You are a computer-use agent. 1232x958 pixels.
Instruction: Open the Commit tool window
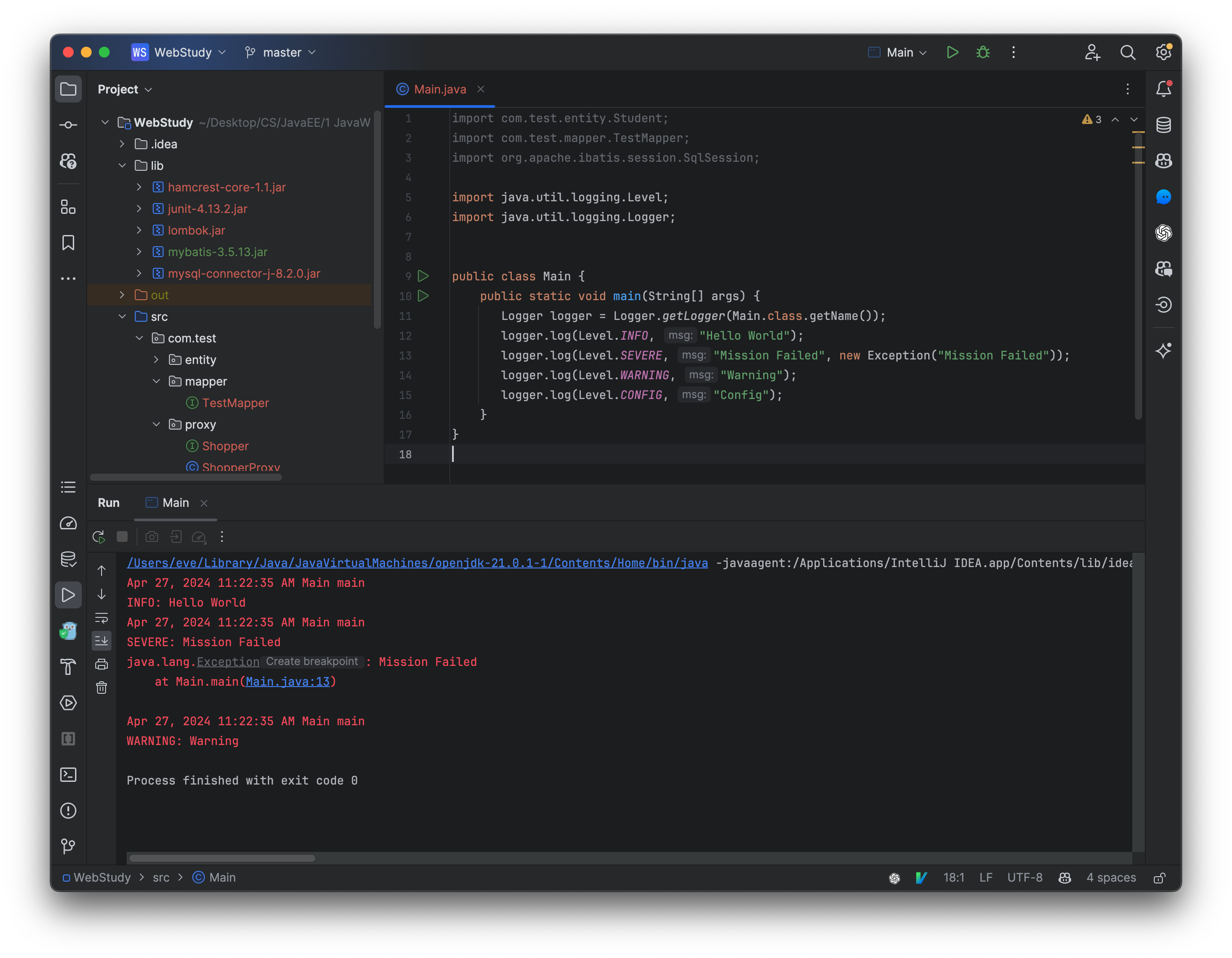[x=68, y=124]
